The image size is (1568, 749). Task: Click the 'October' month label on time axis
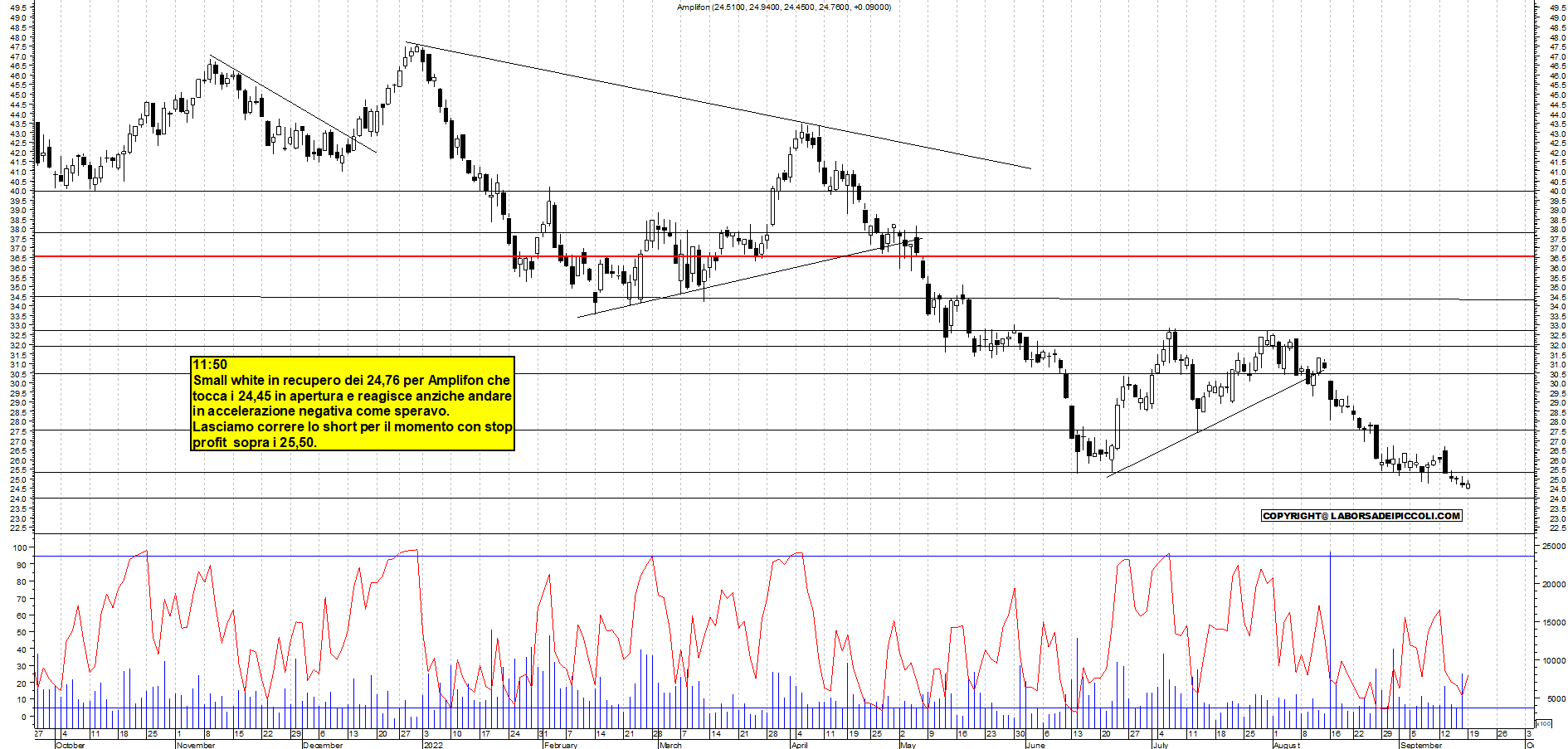coord(70,745)
